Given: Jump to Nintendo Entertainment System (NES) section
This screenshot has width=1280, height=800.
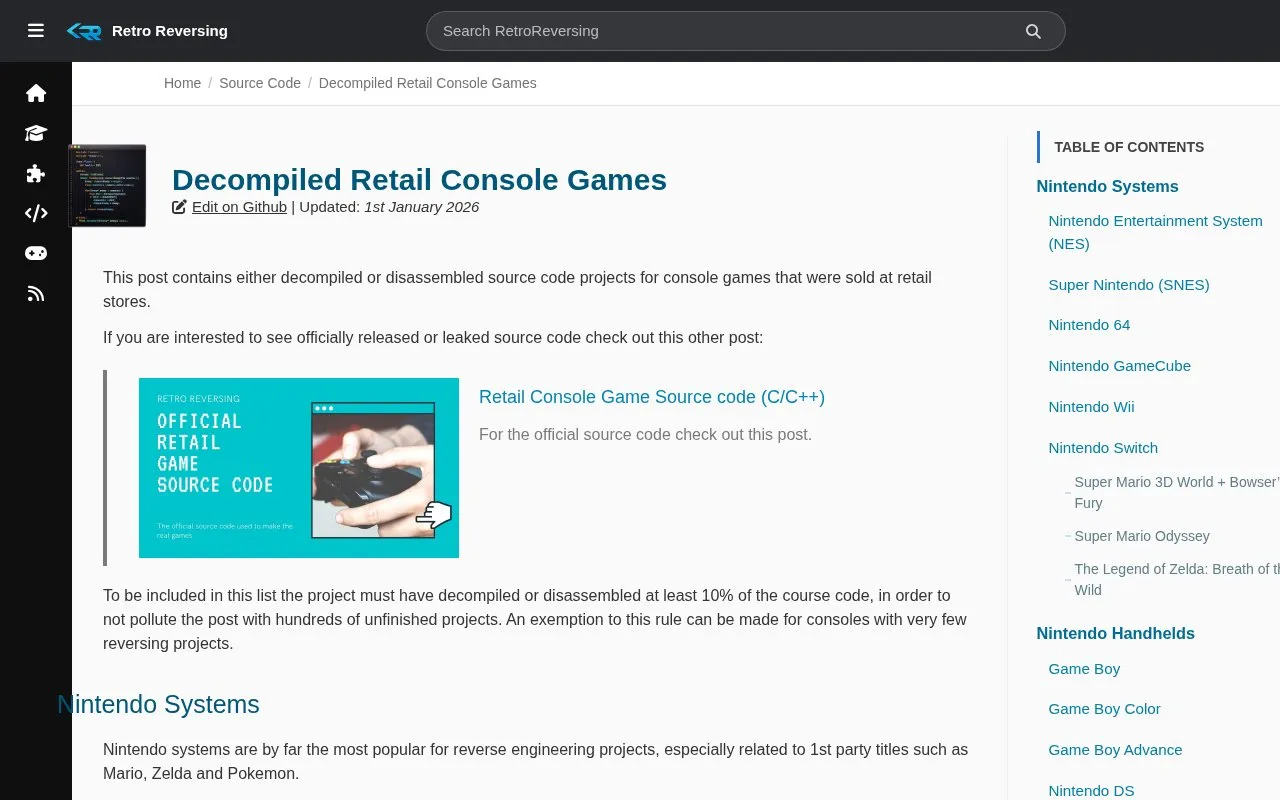Looking at the screenshot, I should [1155, 232].
